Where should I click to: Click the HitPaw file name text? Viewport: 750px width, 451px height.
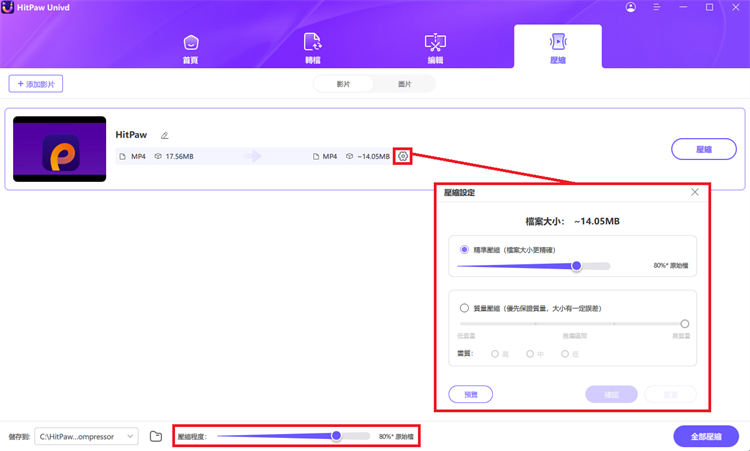click(131, 135)
